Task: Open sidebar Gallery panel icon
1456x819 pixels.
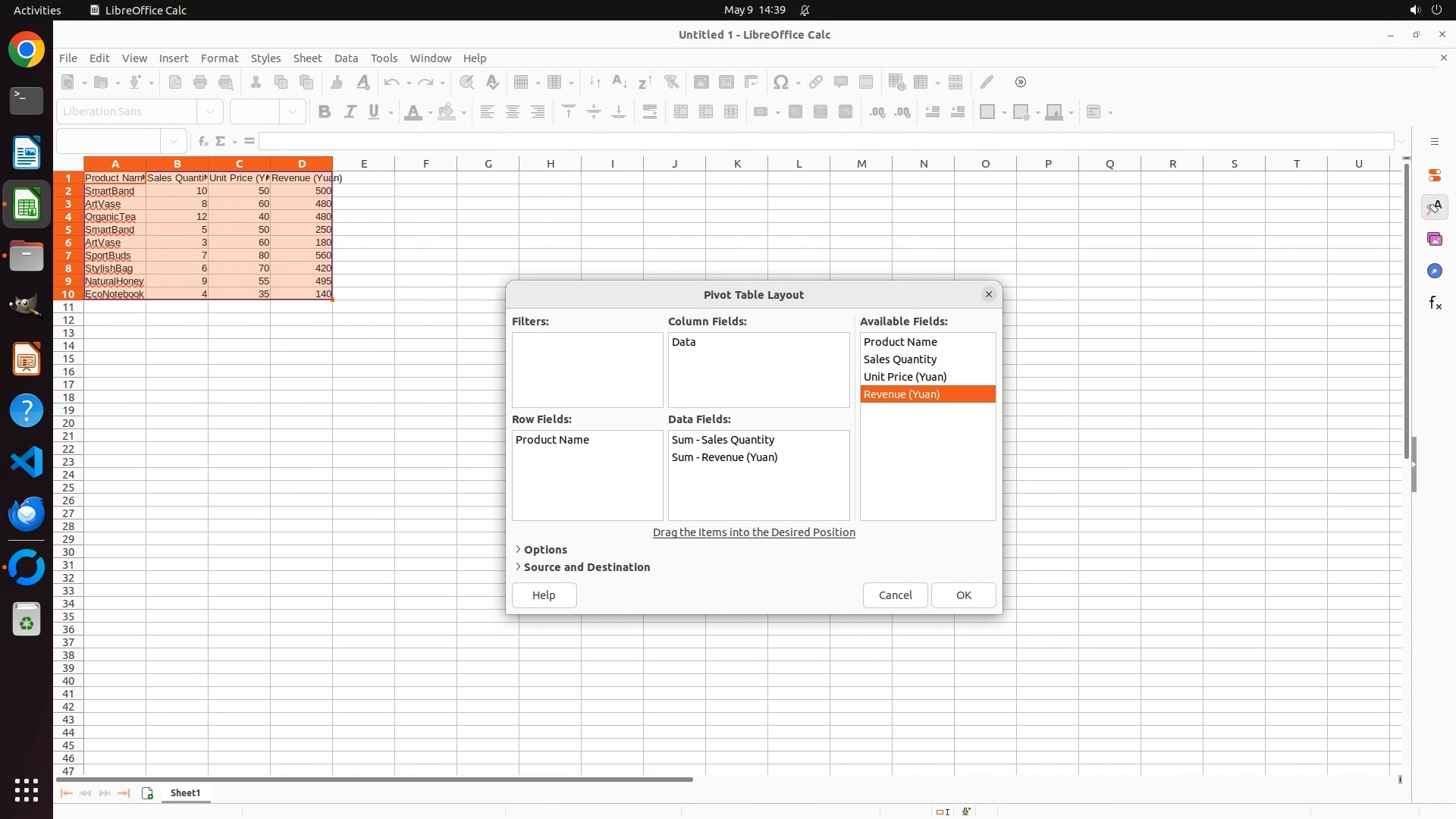Action: pyautogui.click(x=1434, y=240)
